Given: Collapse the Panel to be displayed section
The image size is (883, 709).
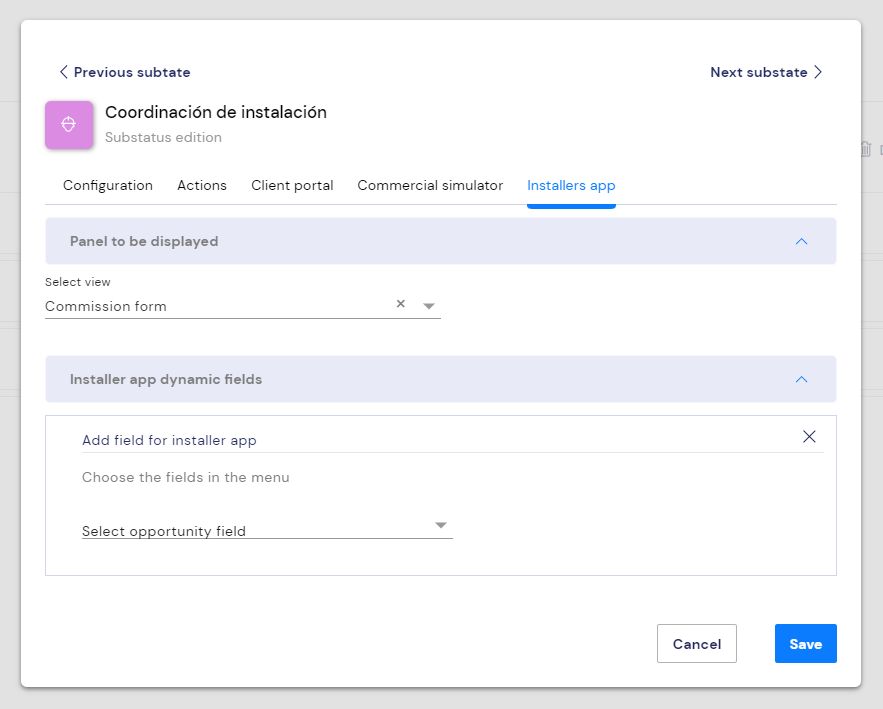Looking at the screenshot, I should click(x=801, y=242).
